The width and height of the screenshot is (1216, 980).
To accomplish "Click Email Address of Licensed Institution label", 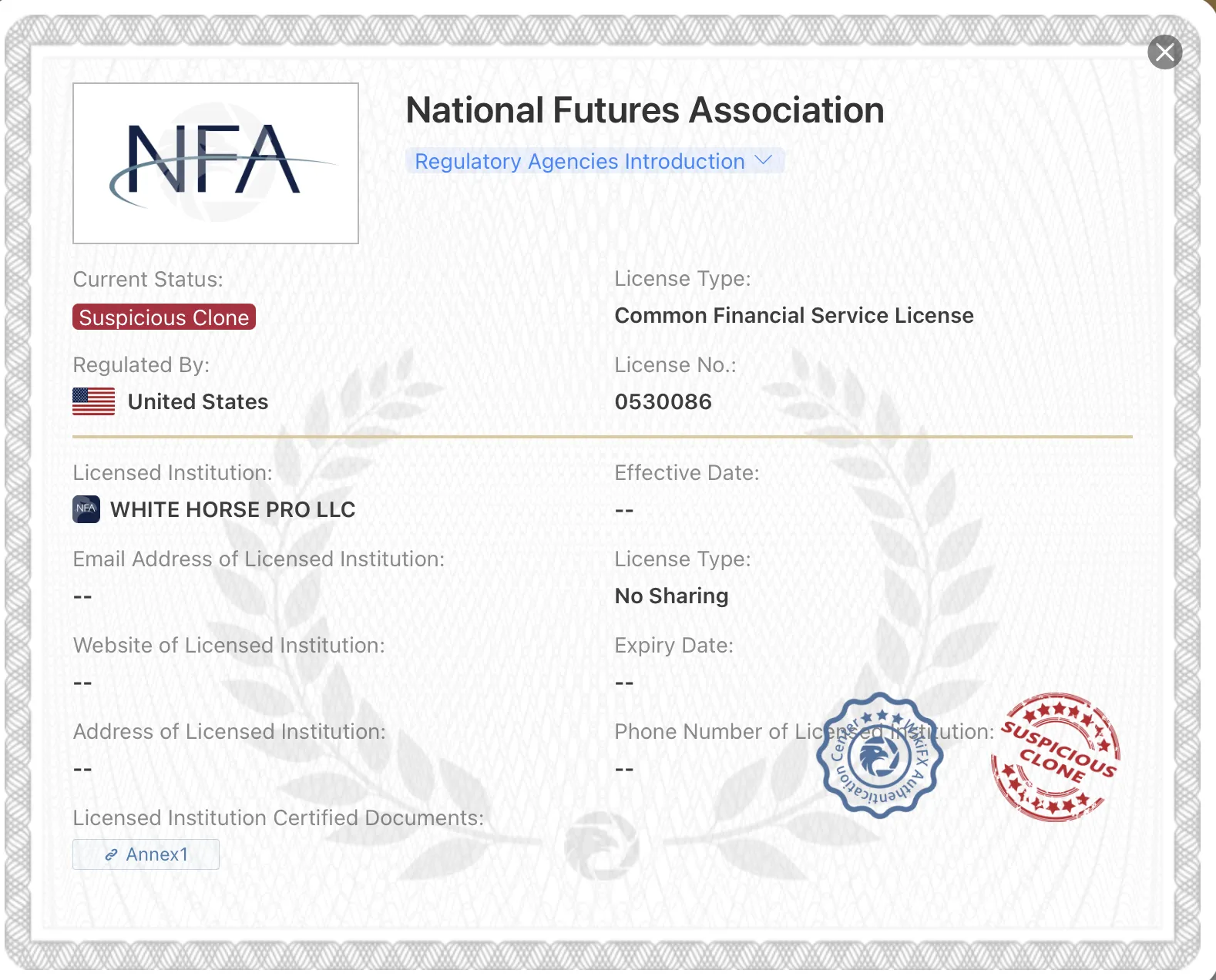I will [259, 559].
